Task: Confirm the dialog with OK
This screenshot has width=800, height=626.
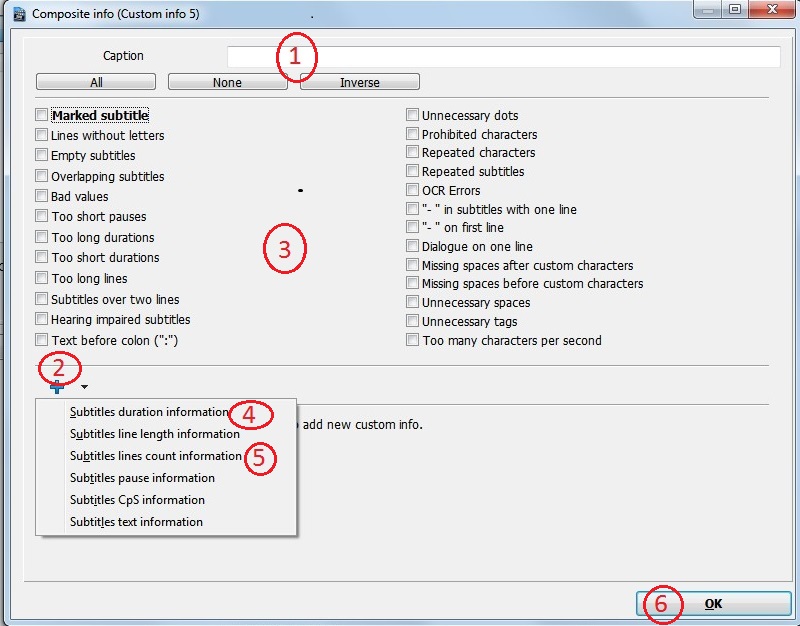Action: 712,604
